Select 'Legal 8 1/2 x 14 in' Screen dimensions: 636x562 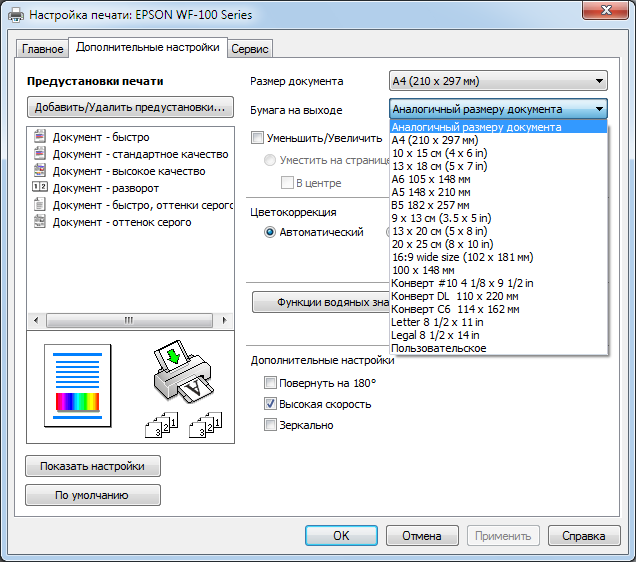coord(498,335)
